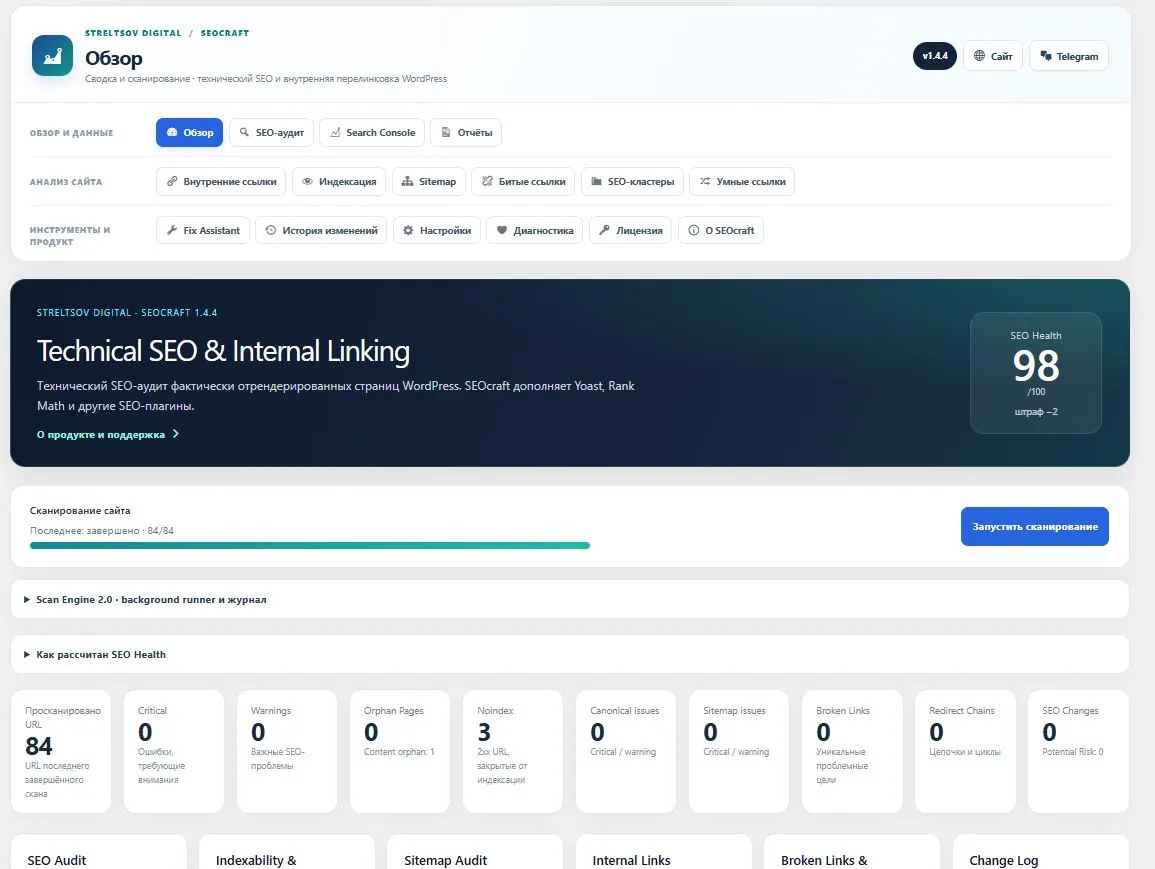Screen dimensions: 1155x869
Task: Click Запустить сканирование button
Action: [x=1034, y=527]
